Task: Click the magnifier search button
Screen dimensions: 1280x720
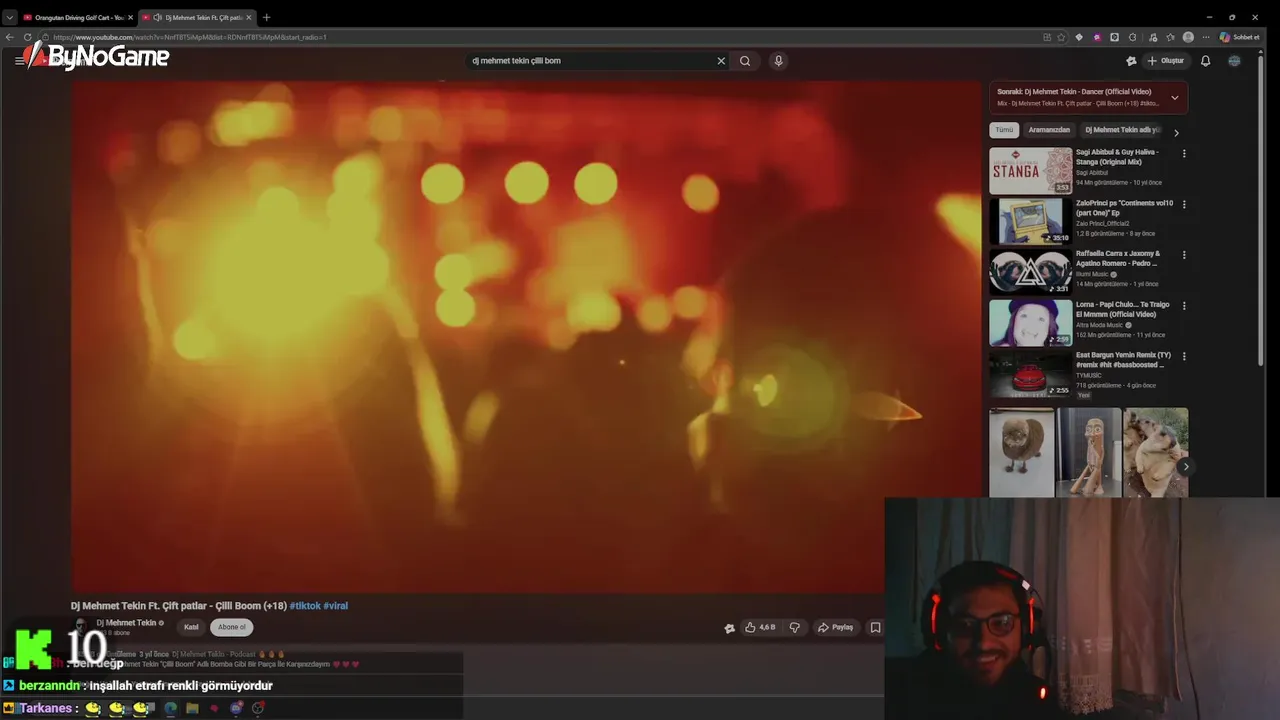Action: click(745, 61)
